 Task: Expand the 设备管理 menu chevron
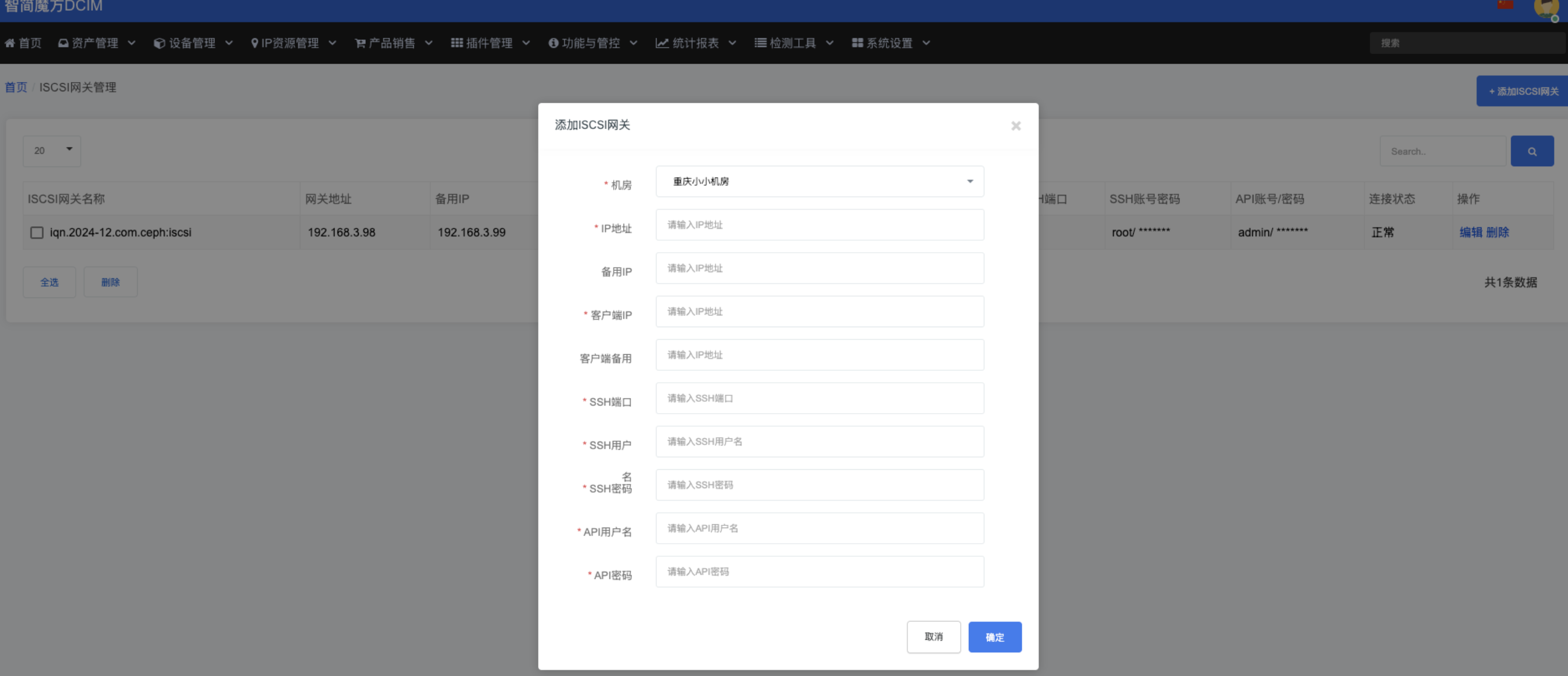(x=229, y=43)
